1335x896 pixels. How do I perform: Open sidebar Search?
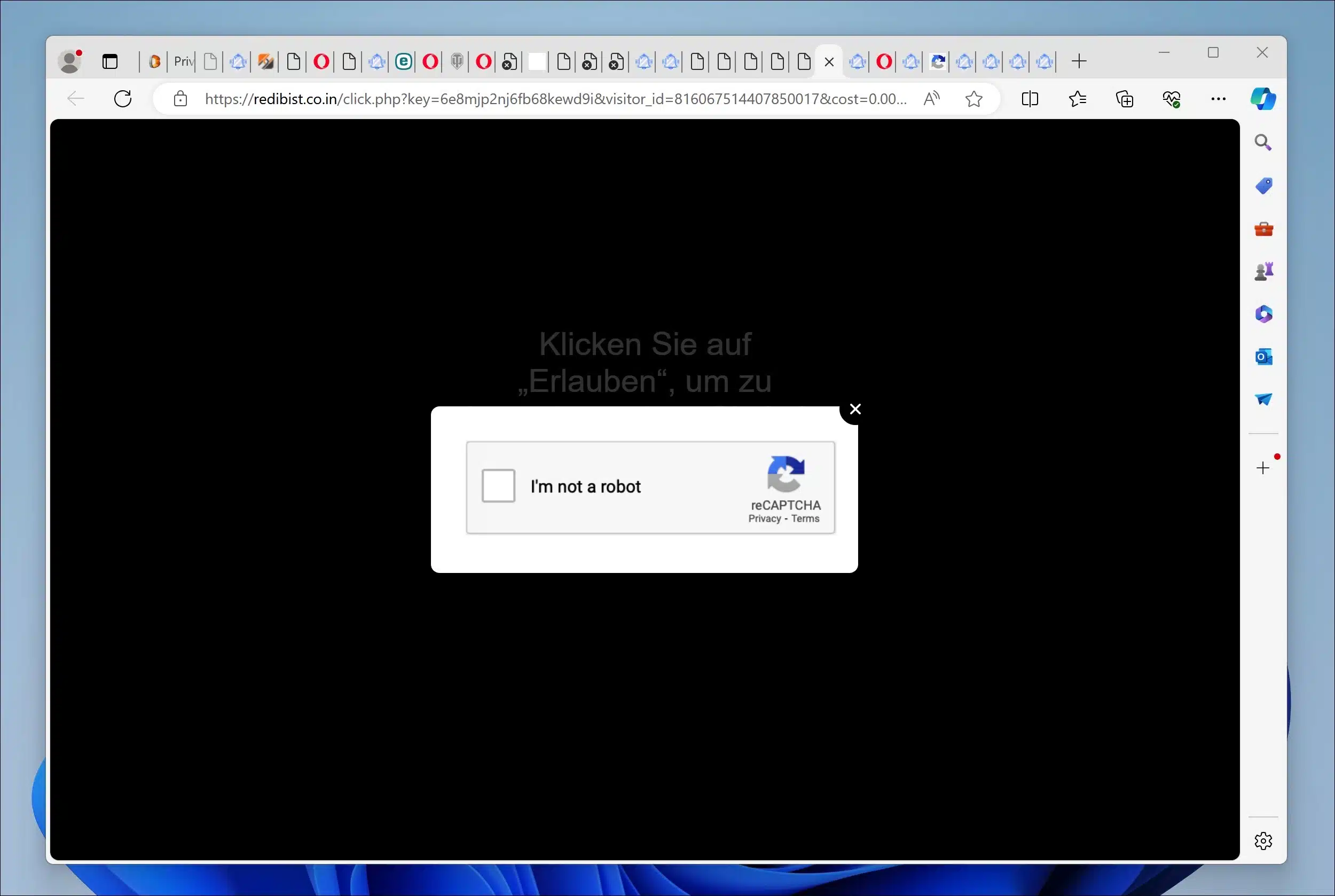tap(1263, 142)
